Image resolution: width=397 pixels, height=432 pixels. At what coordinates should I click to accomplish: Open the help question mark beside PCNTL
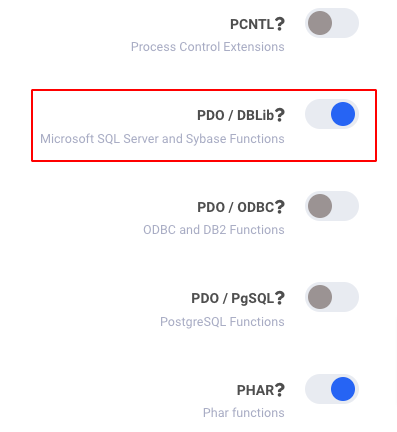(280, 24)
